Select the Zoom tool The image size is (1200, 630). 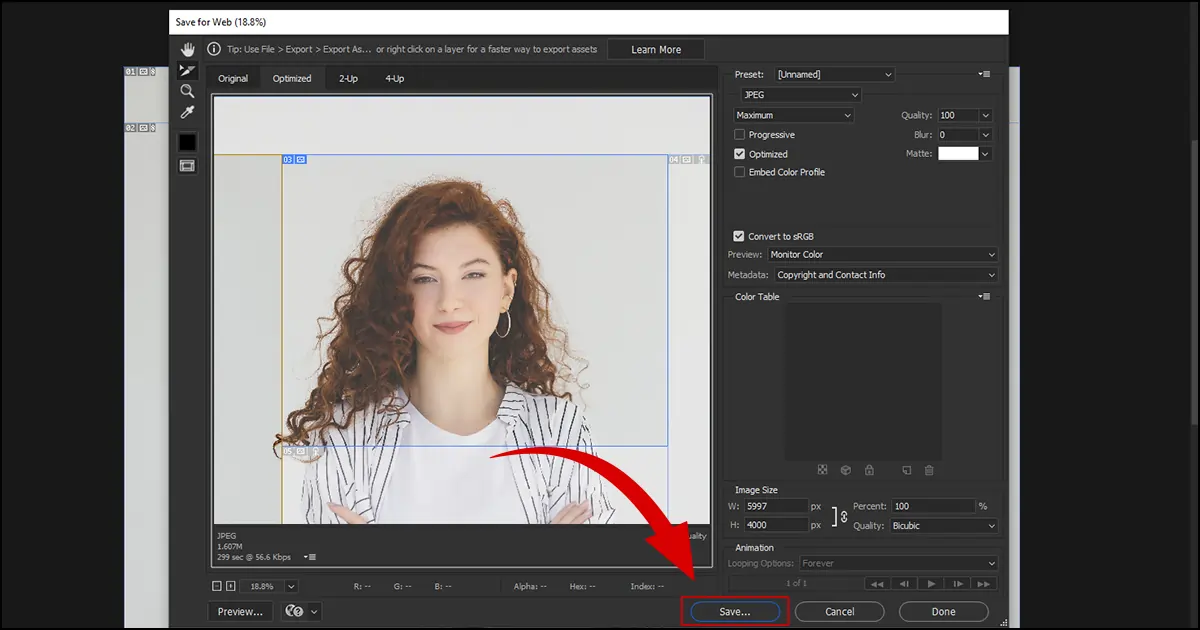pyautogui.click(x=187, y=91)
